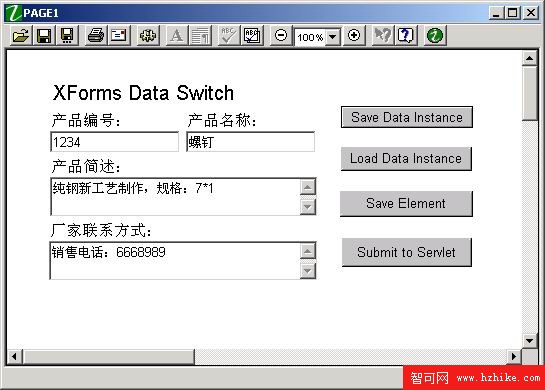Click the grayed letter A font icon

coord(177,35)
